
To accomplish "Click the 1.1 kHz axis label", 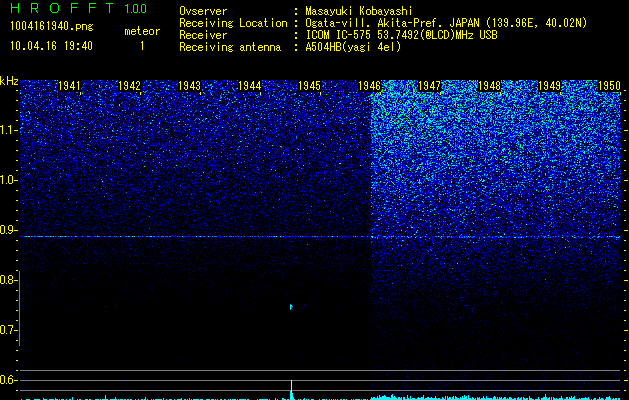I will coord(8,130).
